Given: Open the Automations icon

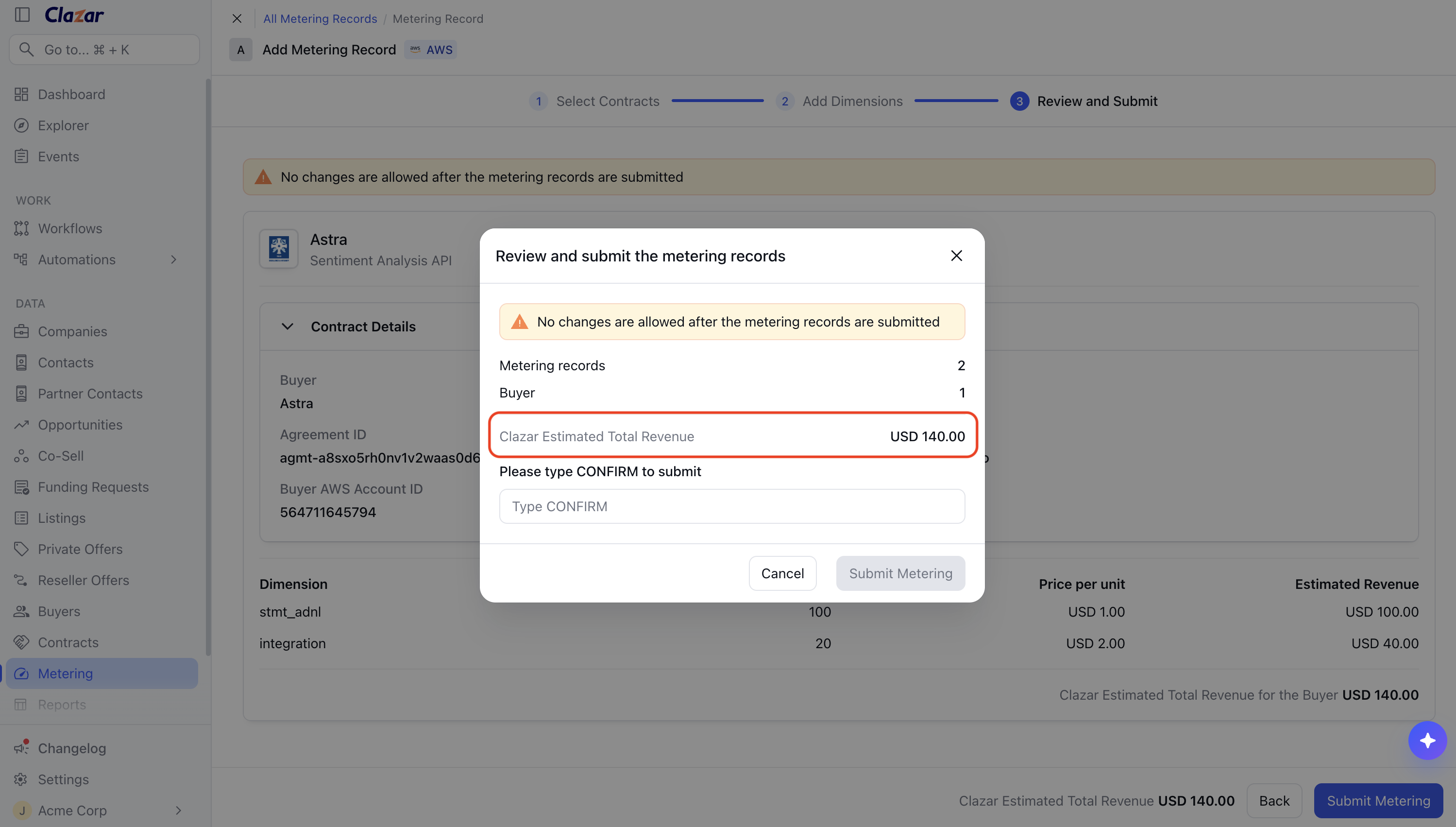Looking at the screenshot, I should coord(21,259).
